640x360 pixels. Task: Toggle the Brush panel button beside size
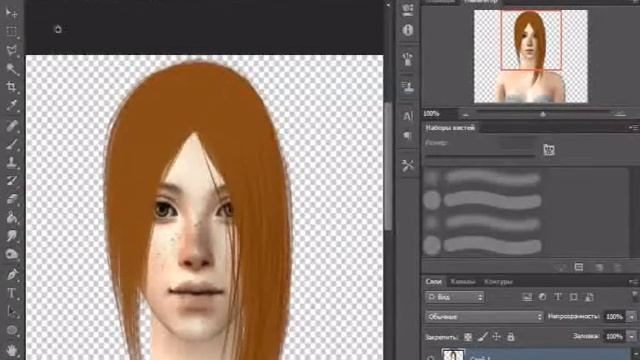549,150
